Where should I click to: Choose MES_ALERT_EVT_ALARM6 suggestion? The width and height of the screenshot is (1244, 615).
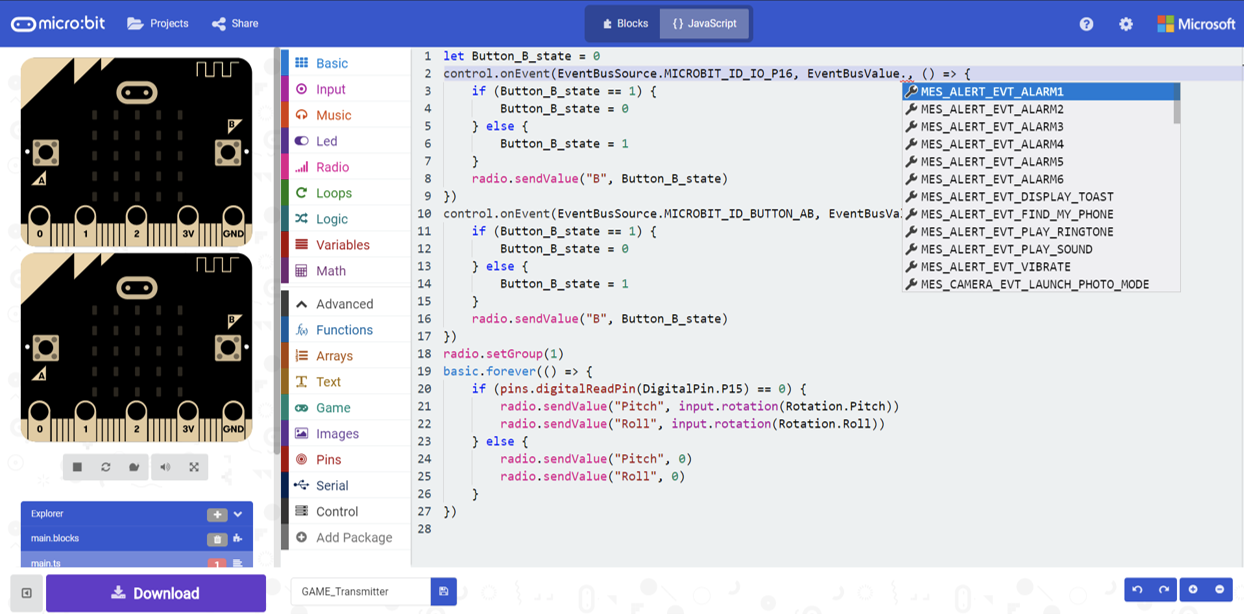(x=1038, y=179)
